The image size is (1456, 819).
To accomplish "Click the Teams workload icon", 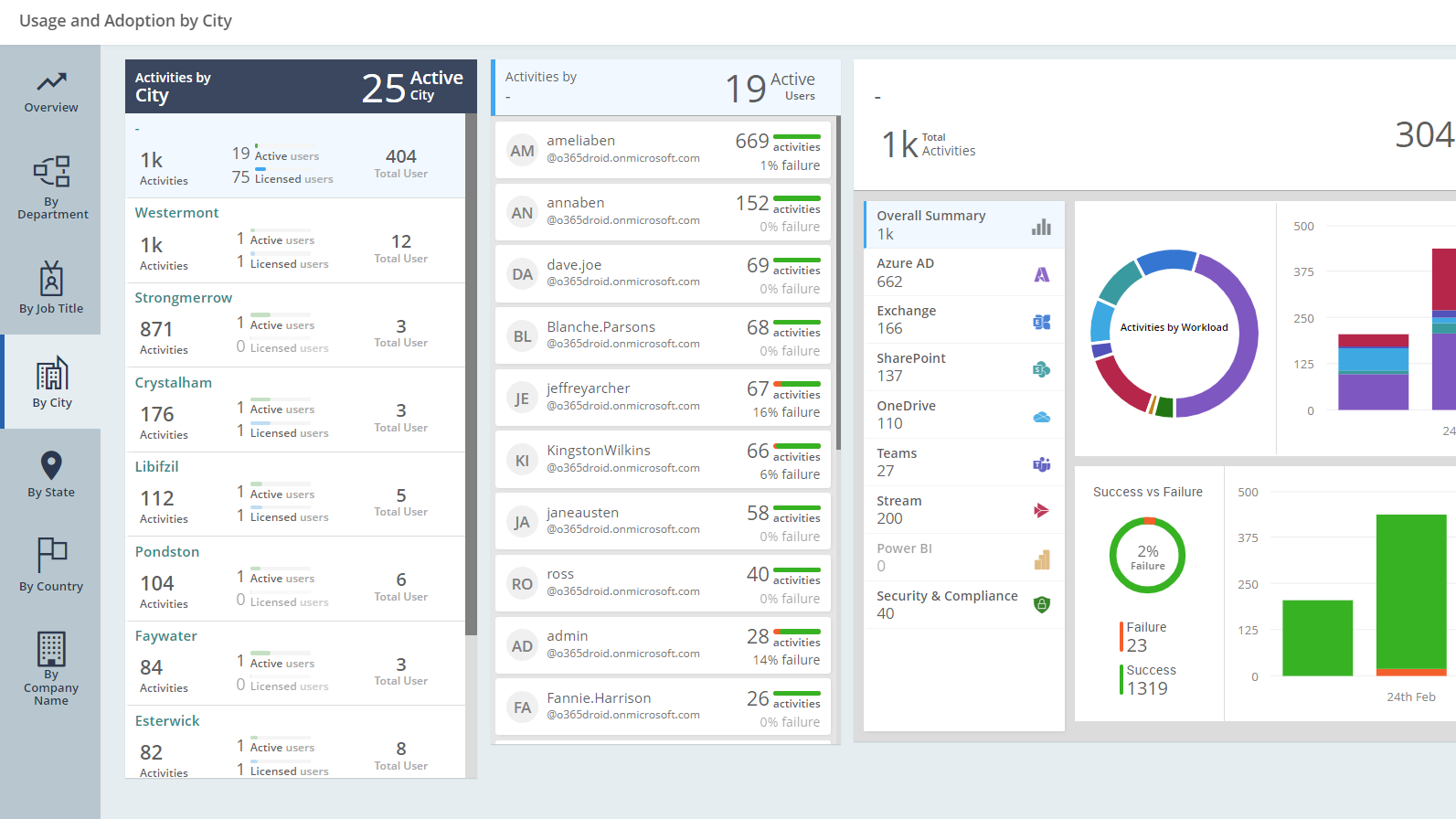I will [1041, 464].
